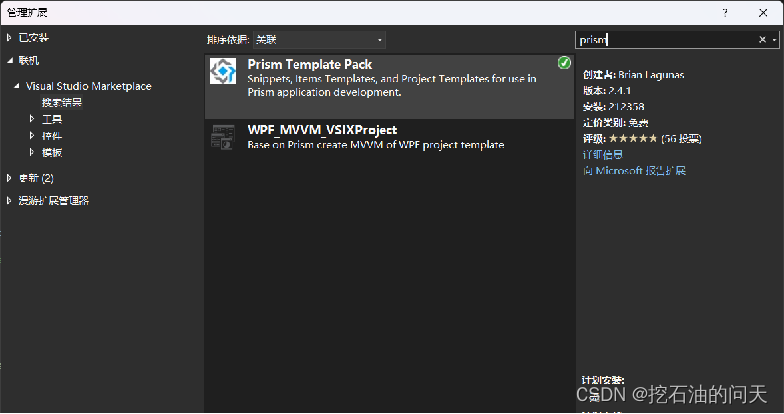Select the Visual Studio Marketplace tree item
Screen dimensions: 784x414
click(x=88, y=86)
